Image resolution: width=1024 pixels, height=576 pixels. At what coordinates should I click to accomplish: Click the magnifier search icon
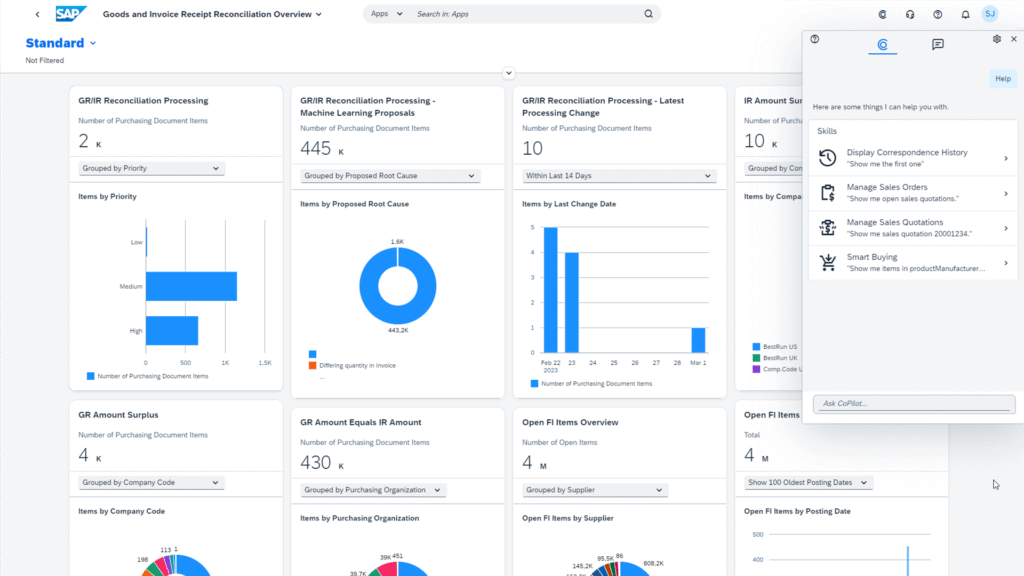click(648, 14)
